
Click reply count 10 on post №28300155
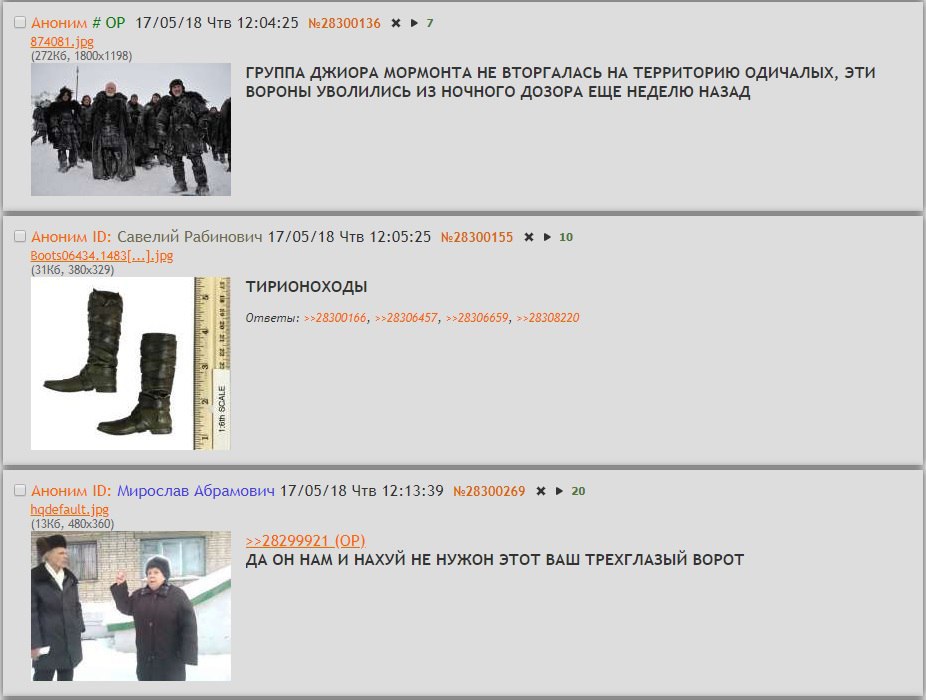pos(566,237)
